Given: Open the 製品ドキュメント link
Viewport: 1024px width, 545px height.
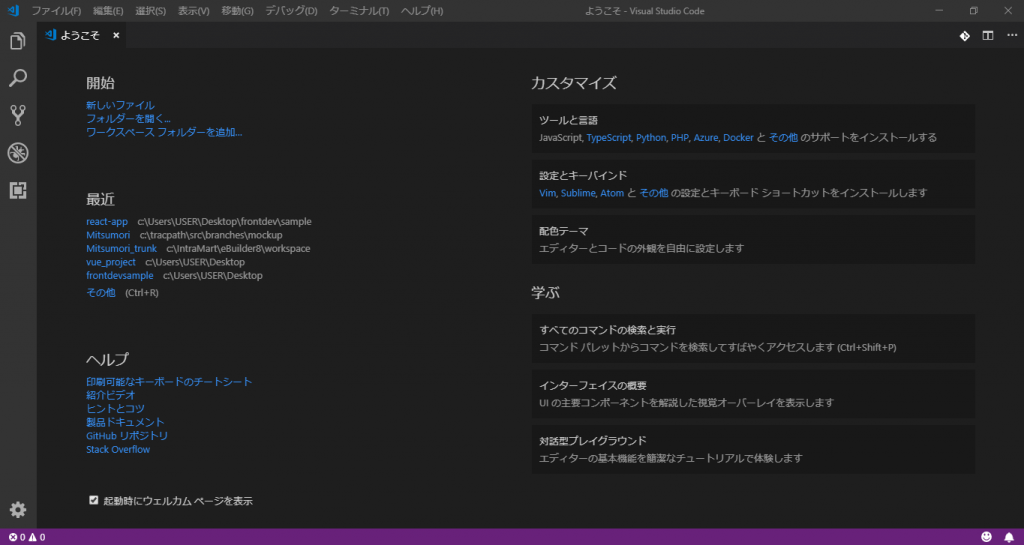Looking at the screenshot, I should [x=125, y=422].
